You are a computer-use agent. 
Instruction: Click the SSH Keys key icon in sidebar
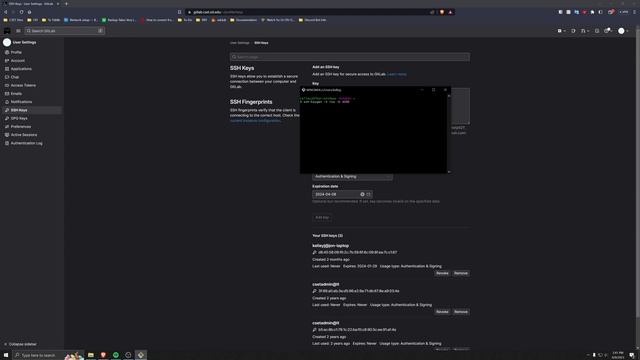[7, 110]
